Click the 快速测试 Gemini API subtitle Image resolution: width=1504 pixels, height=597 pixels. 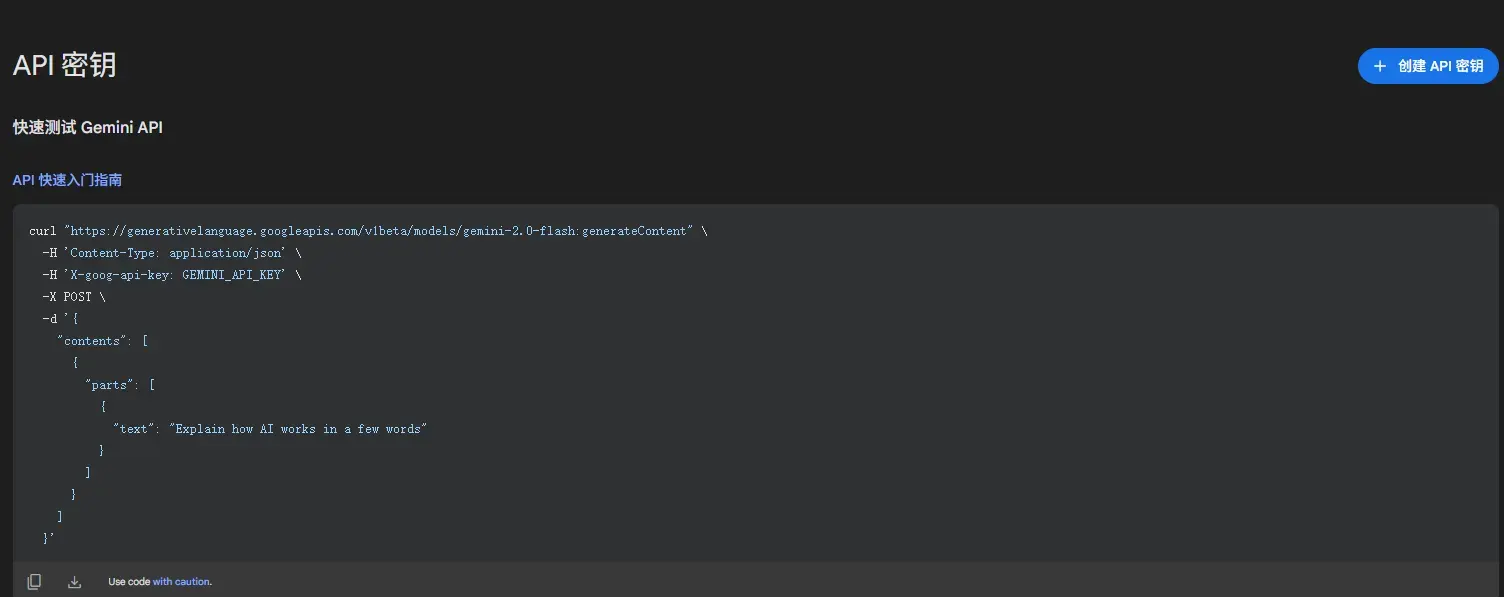87,128
